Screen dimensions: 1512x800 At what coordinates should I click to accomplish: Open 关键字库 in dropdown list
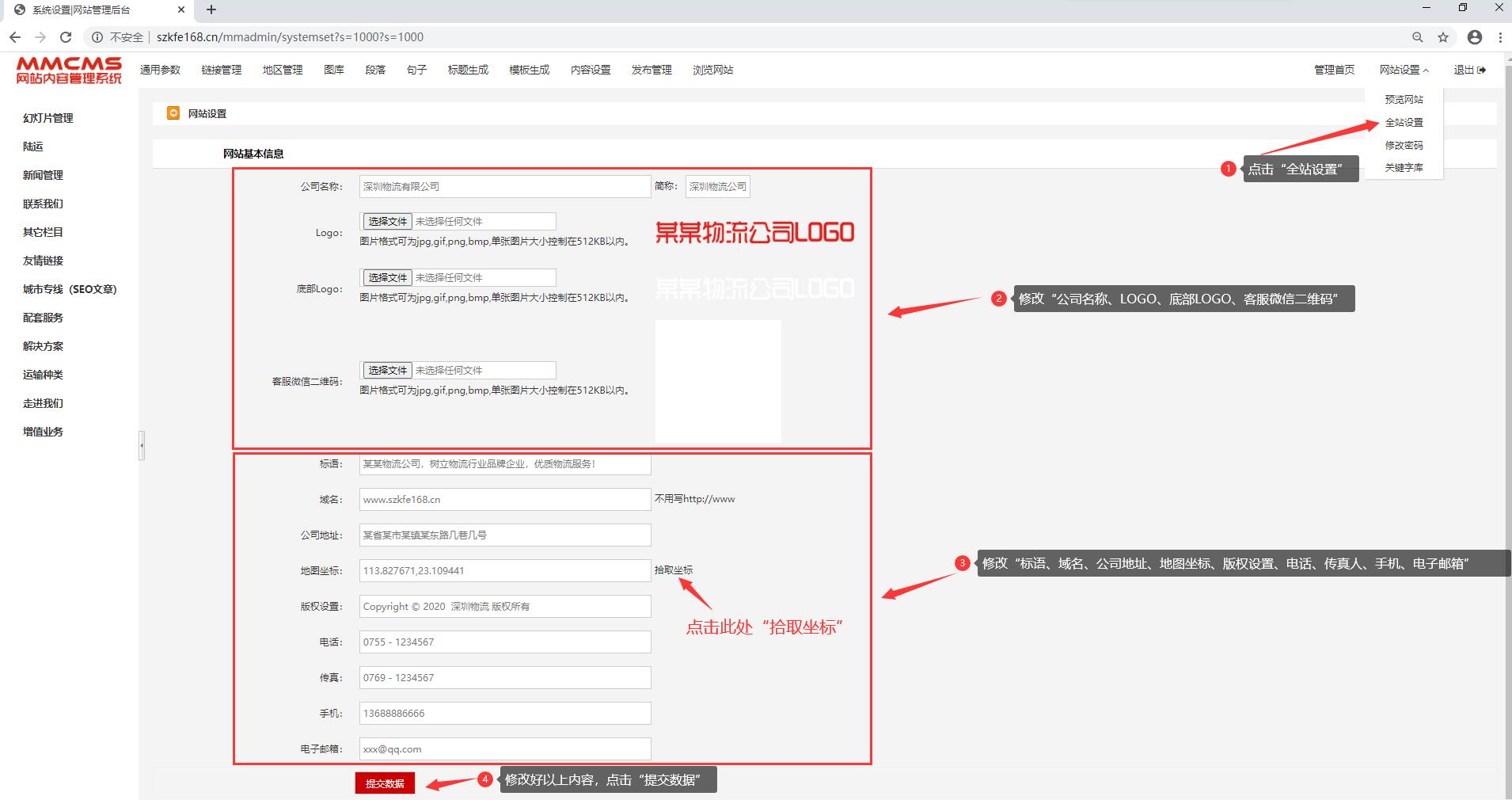tap(1404, 168)
